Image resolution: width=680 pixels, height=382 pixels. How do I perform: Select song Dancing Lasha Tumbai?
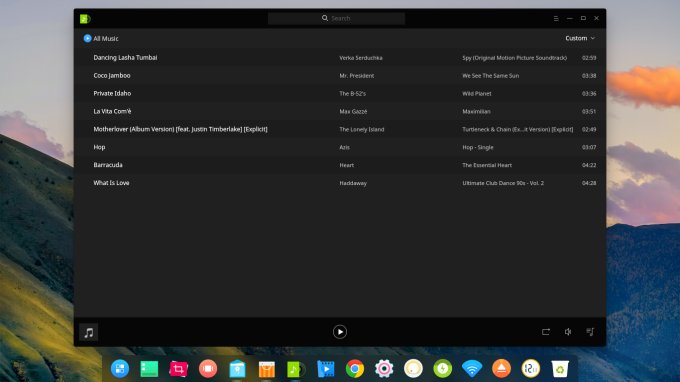125,57
